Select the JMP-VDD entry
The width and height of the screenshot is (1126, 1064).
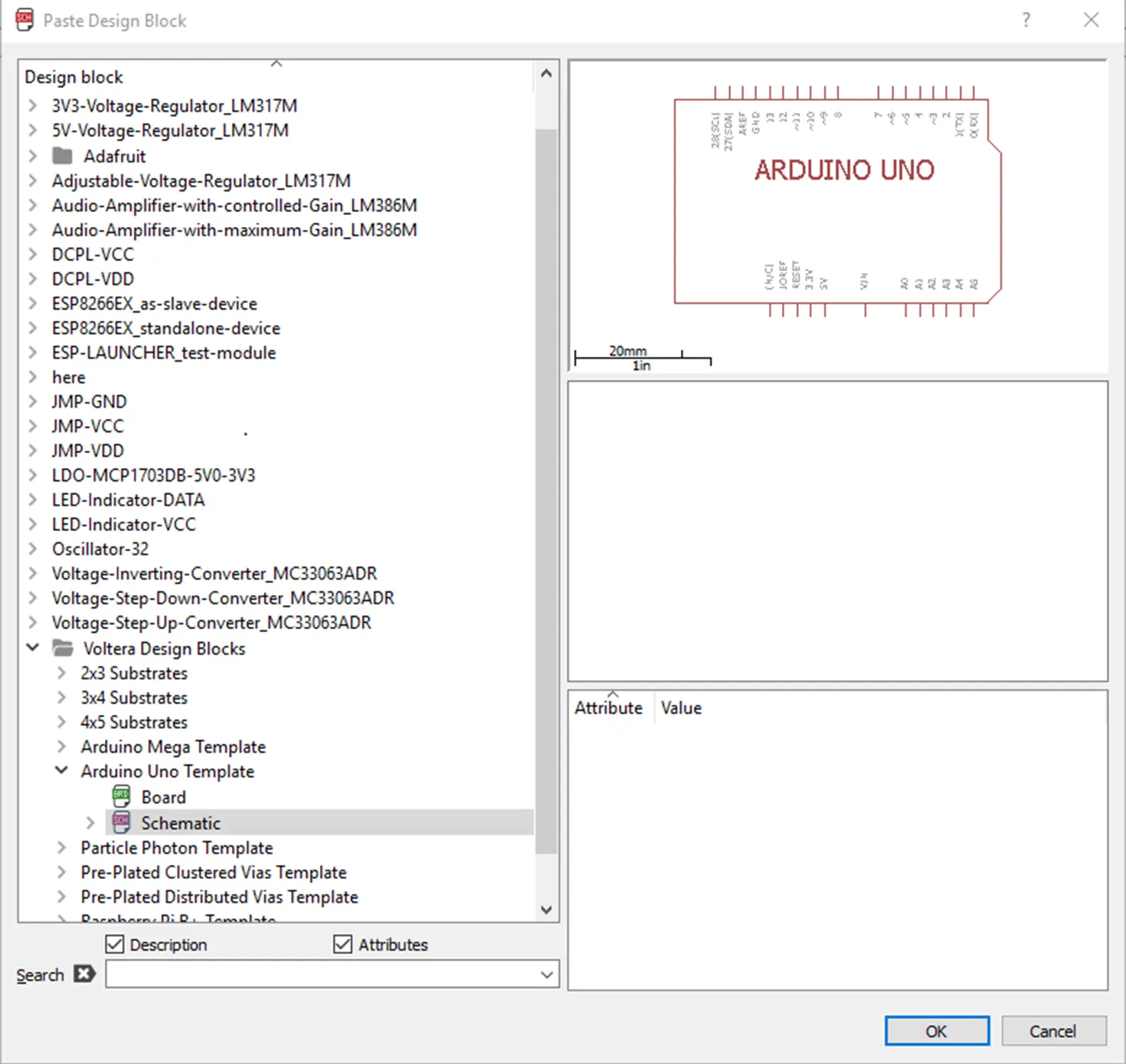point(88,451)
